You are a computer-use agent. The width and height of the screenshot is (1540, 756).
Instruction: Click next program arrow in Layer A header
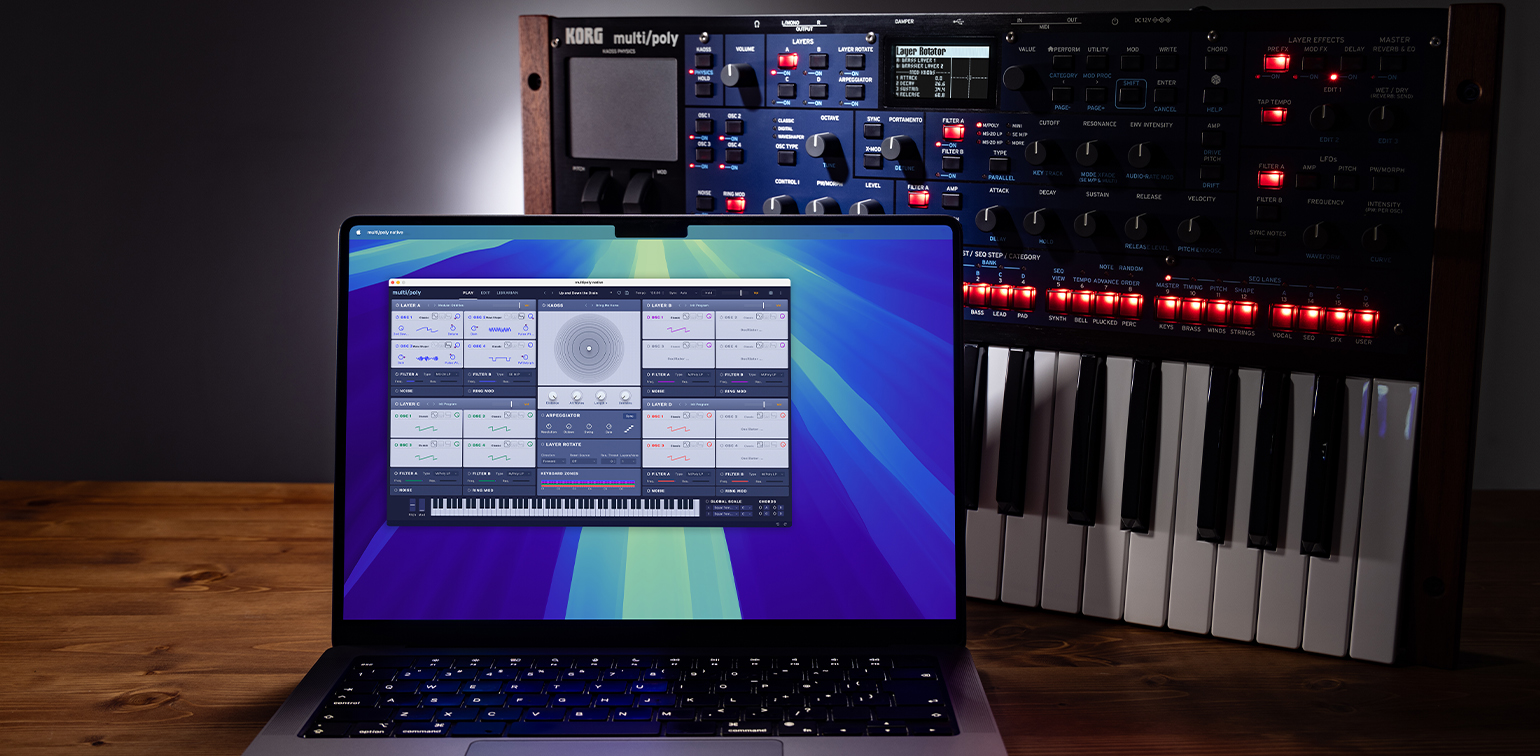click(x=434, y=305)
